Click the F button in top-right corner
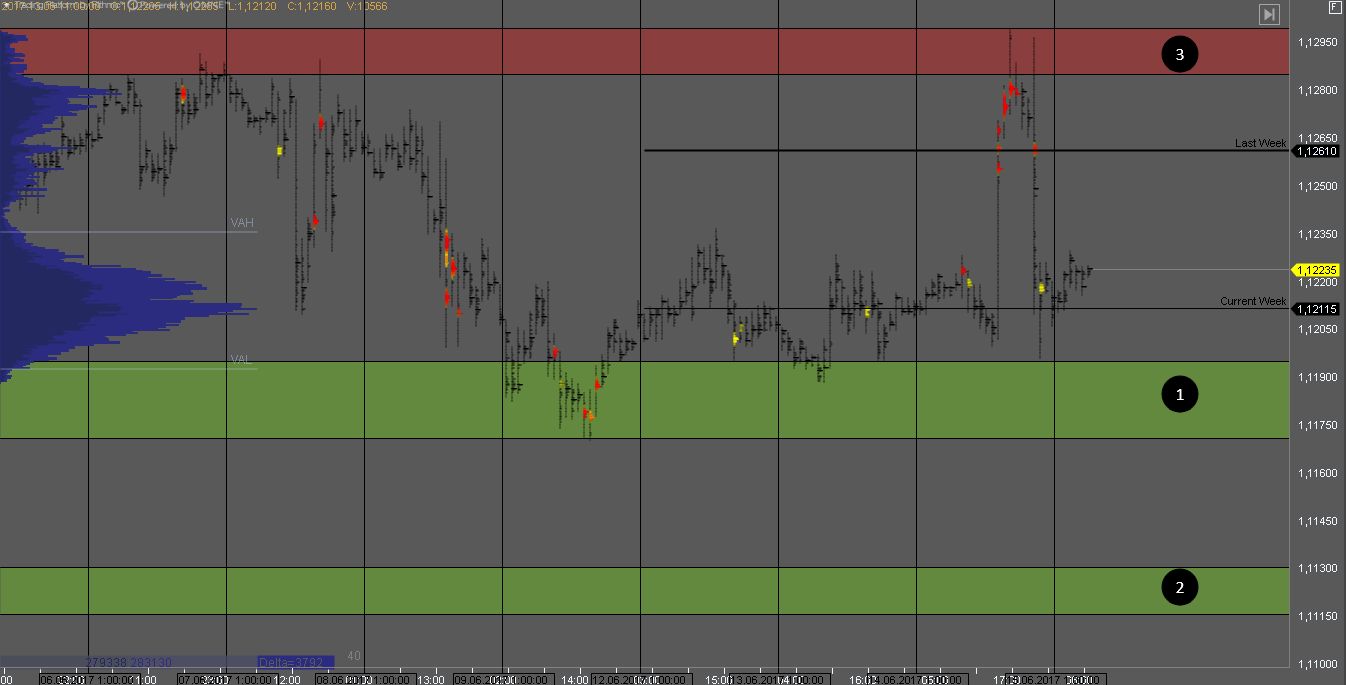Image resolution: width=1346 pixels, height=685 pixels. [x=1335, y=7]
